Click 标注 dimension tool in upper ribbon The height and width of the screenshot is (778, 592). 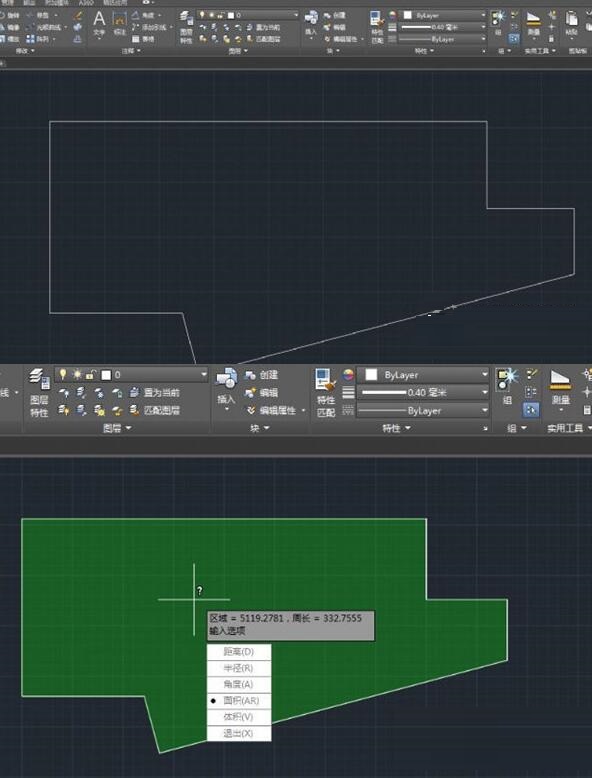pyautogui.click(x=120, y=23)
